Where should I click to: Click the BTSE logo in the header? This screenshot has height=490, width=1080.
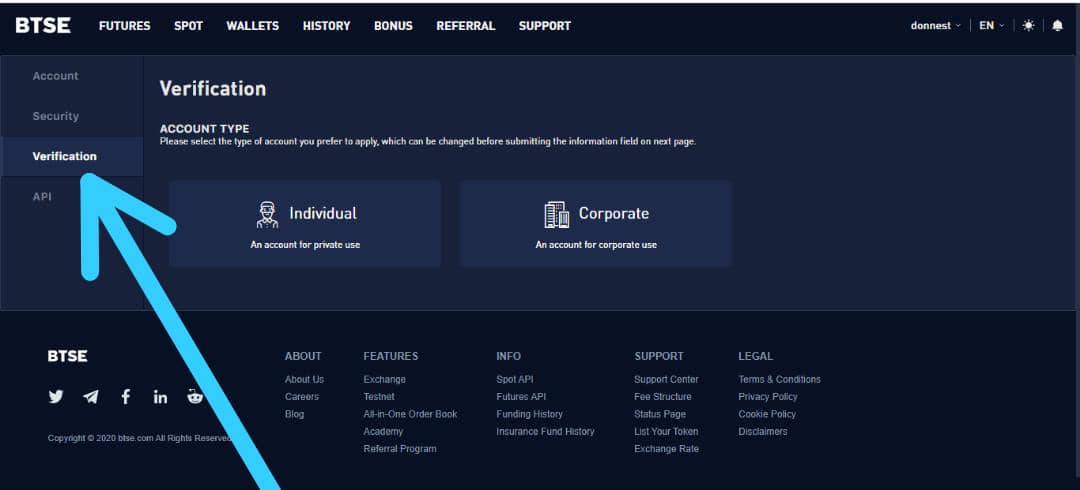tap(43, 25)
